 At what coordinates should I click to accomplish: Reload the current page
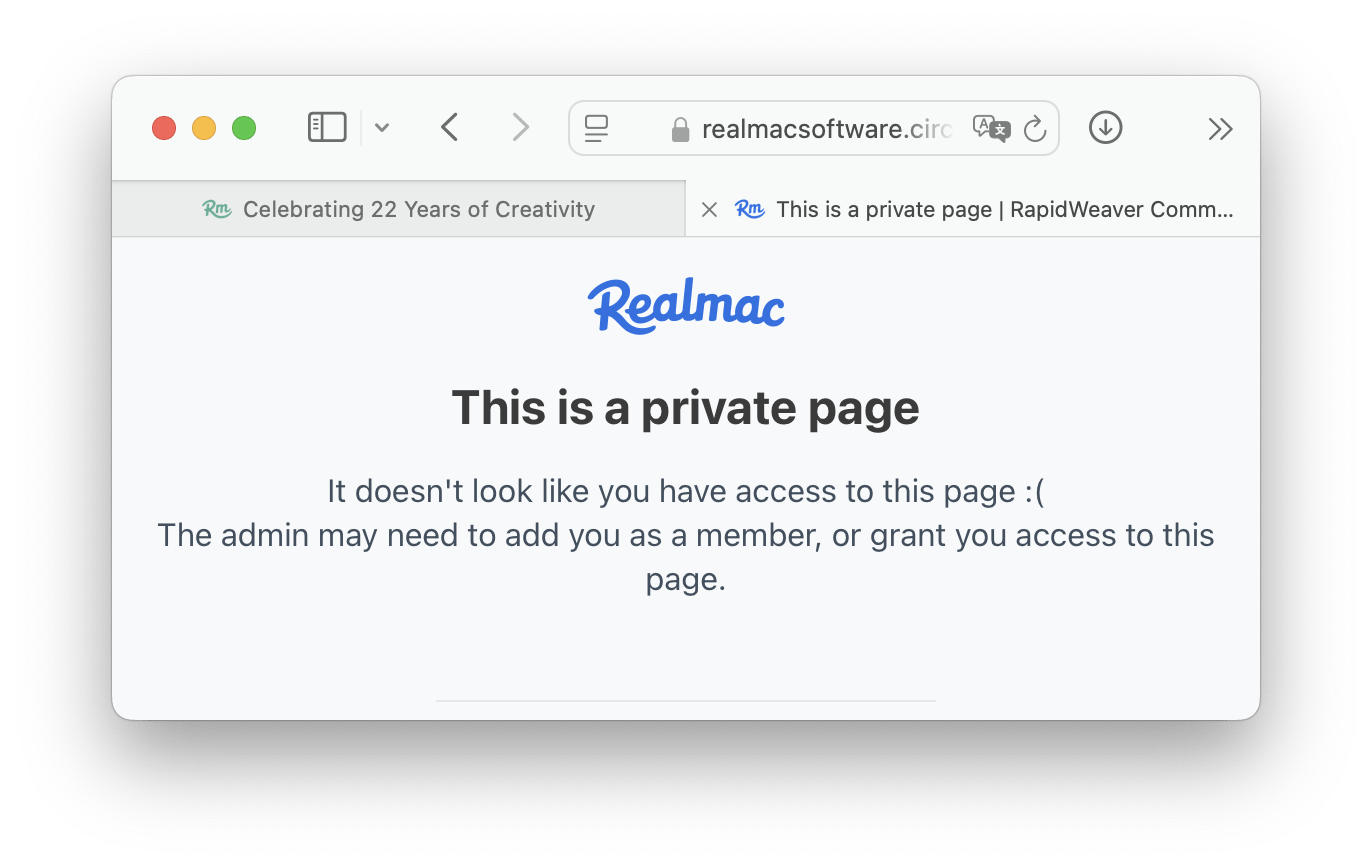tap(1035, 128)
